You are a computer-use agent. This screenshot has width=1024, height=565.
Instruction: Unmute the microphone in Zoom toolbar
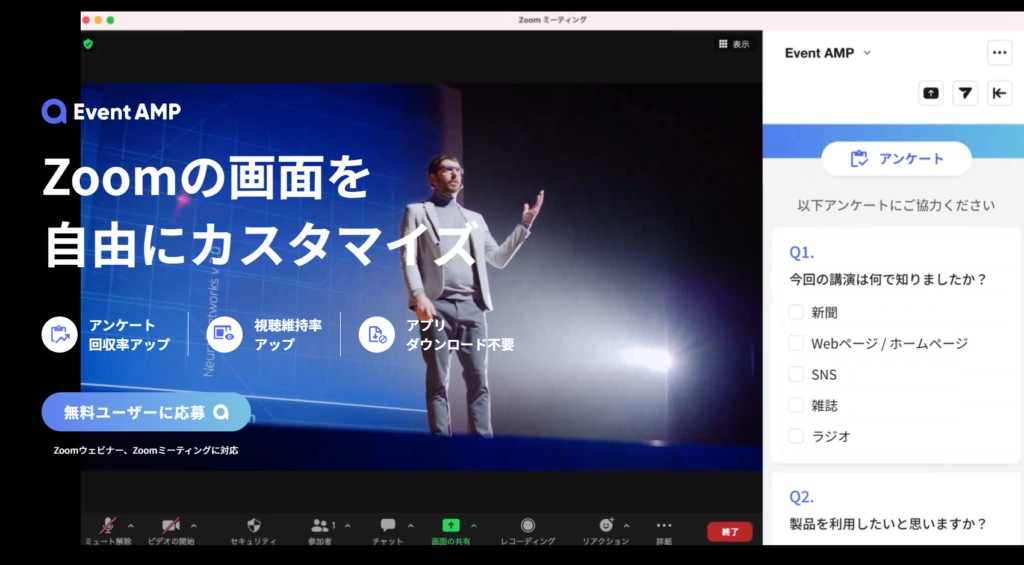(x=108, y=525)
